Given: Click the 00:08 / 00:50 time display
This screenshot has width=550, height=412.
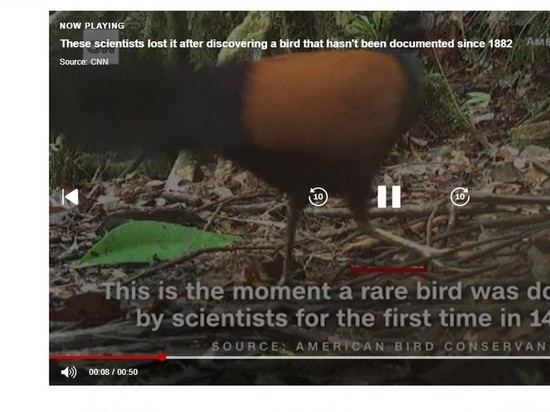Looking at the screenshot, I should tap(113, 372).
